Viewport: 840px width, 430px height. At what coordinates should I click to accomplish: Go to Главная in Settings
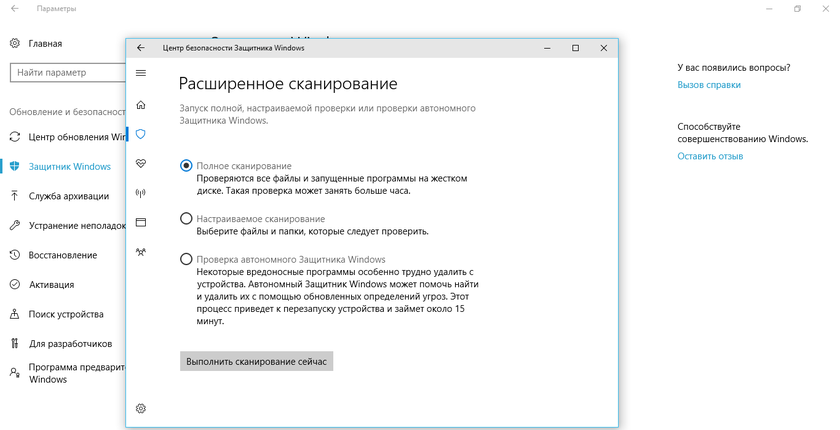[x=45, y=44]
